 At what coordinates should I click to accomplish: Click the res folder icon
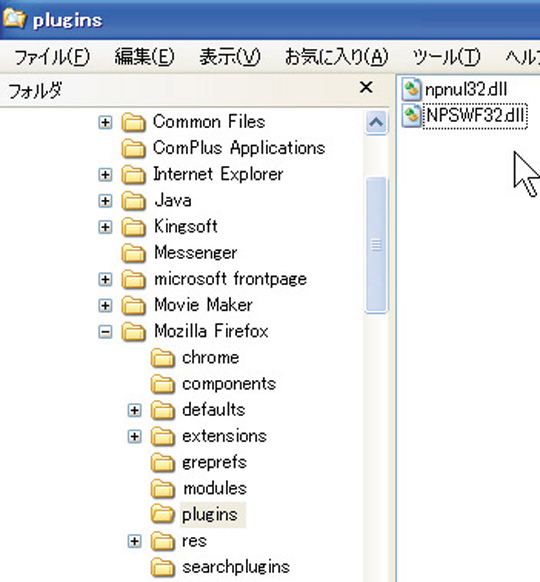coord(163,541)
